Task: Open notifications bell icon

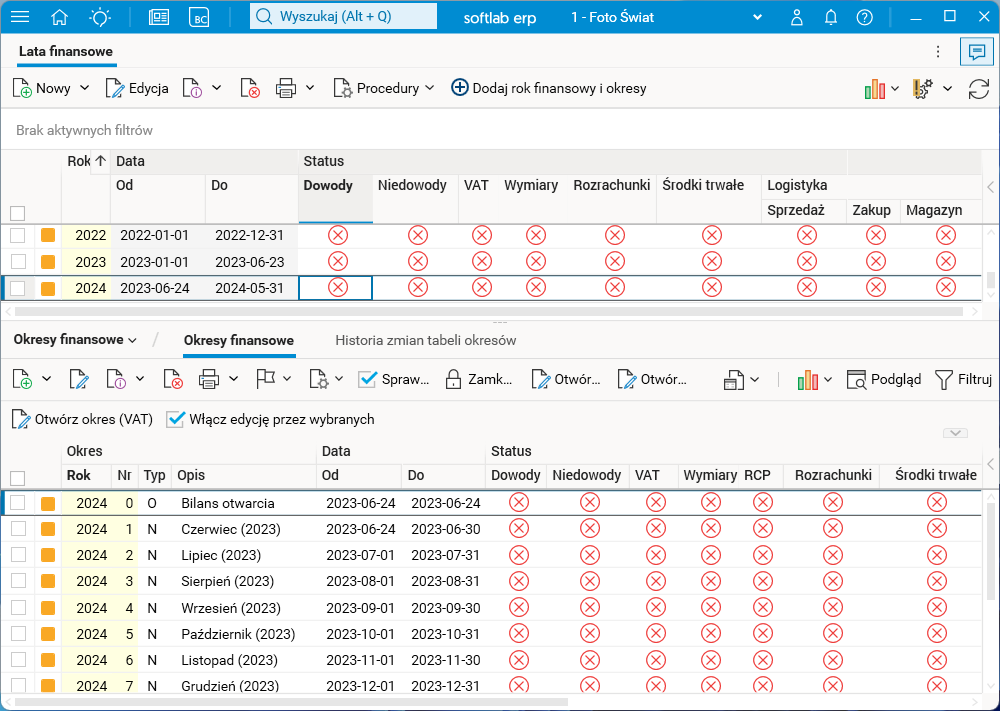Action: (831, 17)
